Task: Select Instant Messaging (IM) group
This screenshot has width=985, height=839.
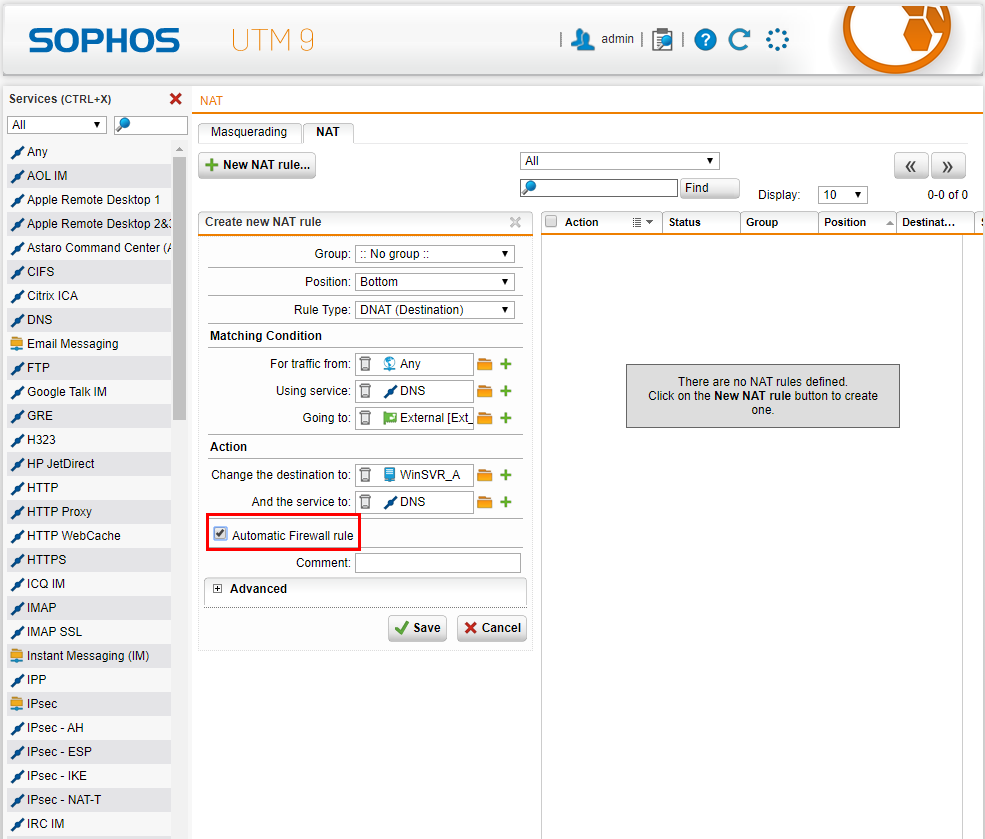Action: (x=89, y=656)
